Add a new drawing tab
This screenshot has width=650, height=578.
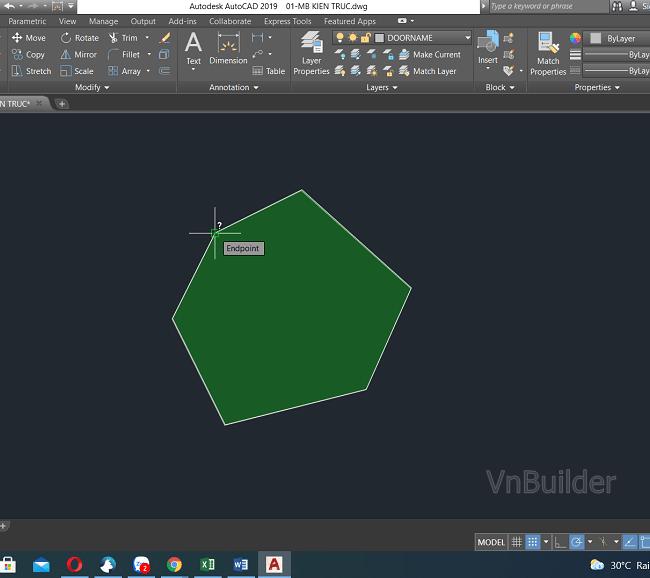pos(62,104)
